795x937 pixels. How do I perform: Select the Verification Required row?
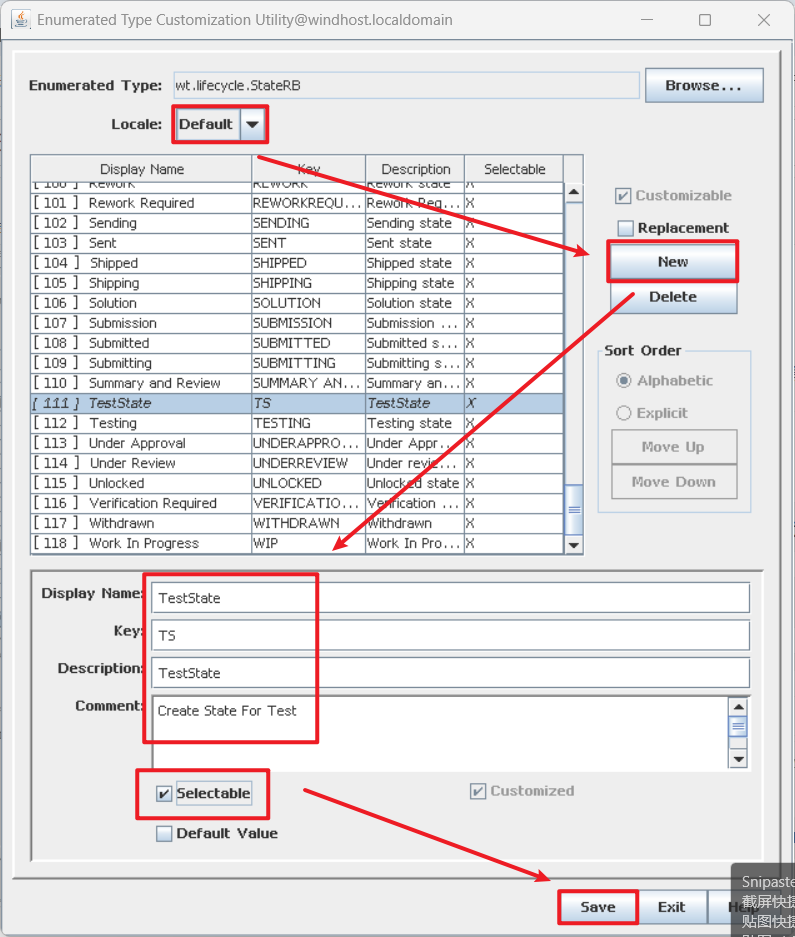[x=297, y=503]
